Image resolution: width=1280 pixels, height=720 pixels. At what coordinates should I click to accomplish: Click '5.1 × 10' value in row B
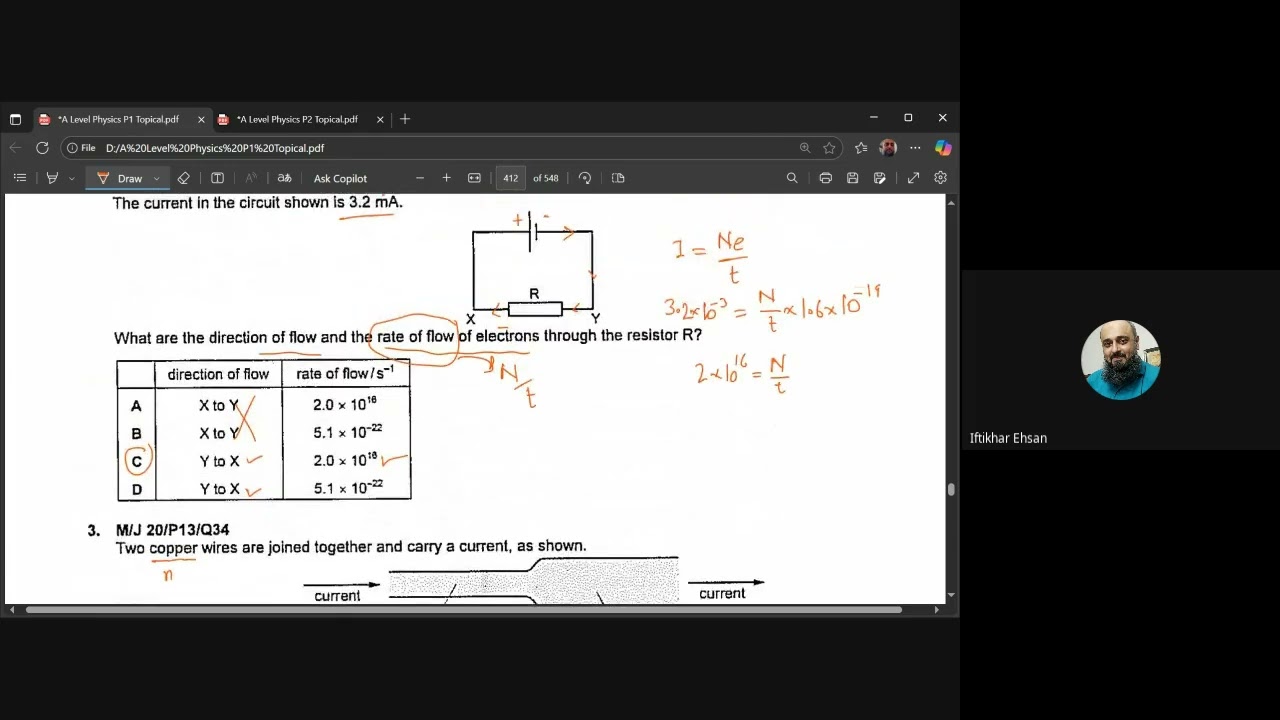(347, 432)
